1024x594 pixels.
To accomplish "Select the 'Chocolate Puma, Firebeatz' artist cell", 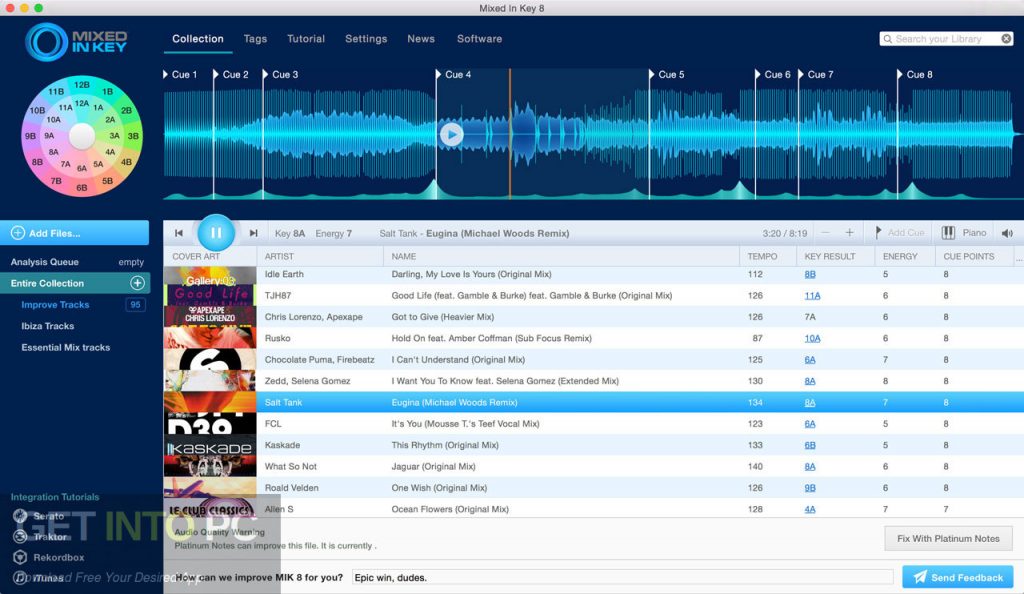I will click(x=319, y=360).
